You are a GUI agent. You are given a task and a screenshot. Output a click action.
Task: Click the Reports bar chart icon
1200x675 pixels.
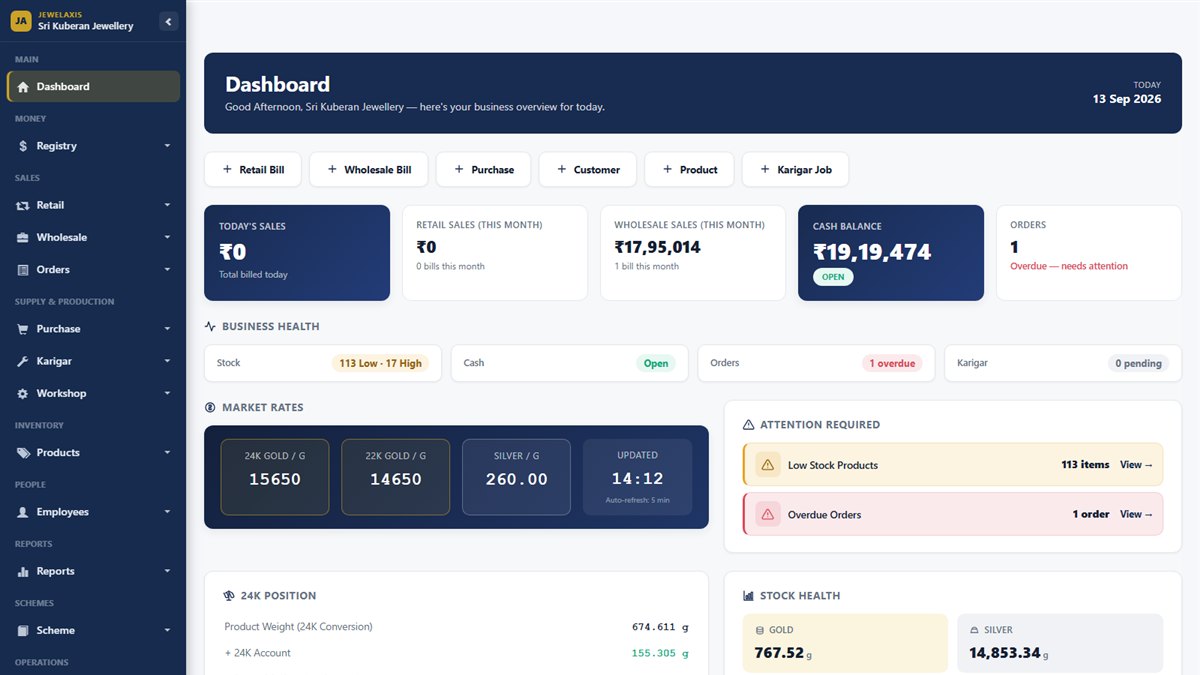coord(23,571)
